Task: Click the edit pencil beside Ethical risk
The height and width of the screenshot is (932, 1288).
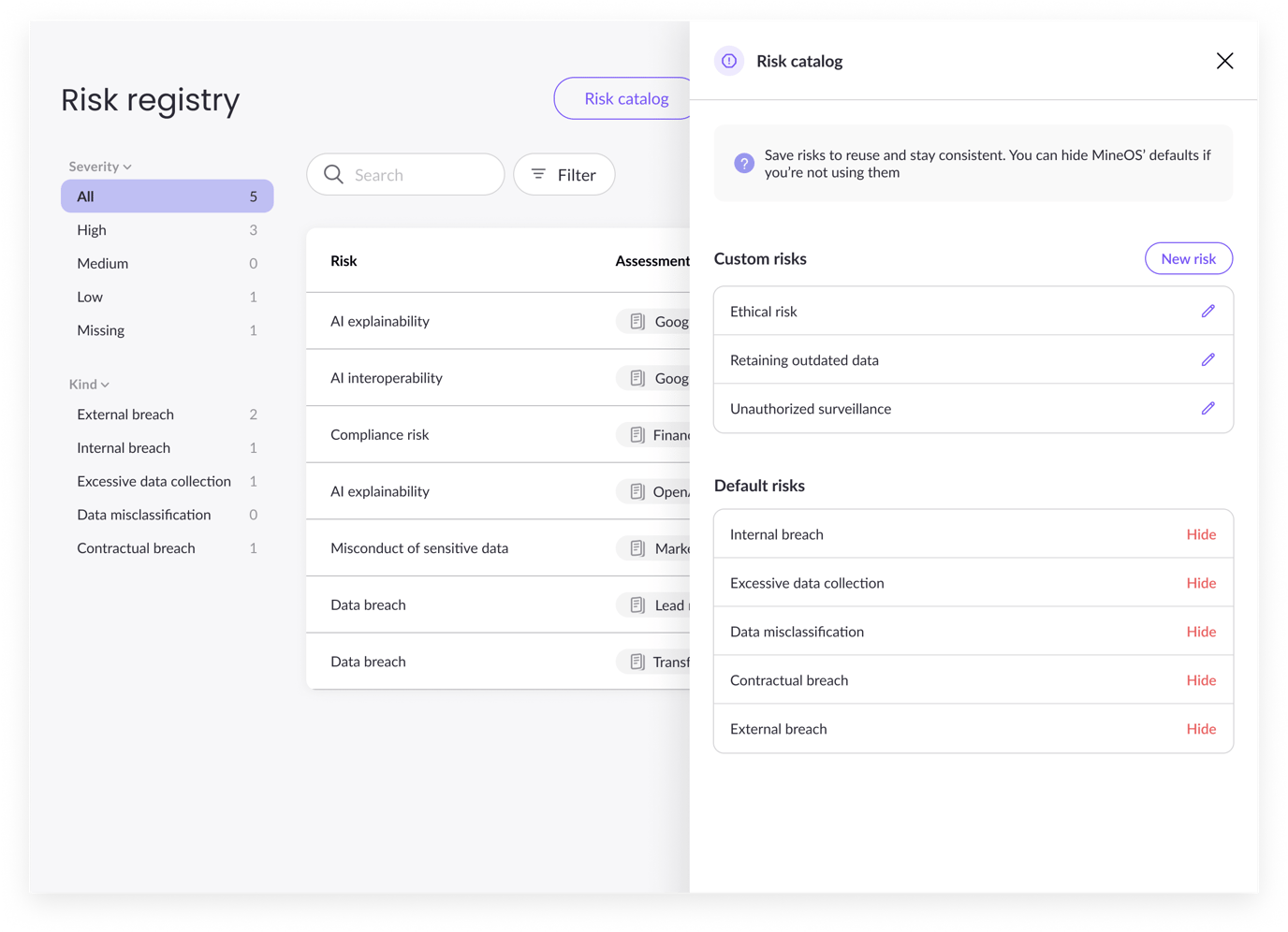Action: pos(1208,310)
